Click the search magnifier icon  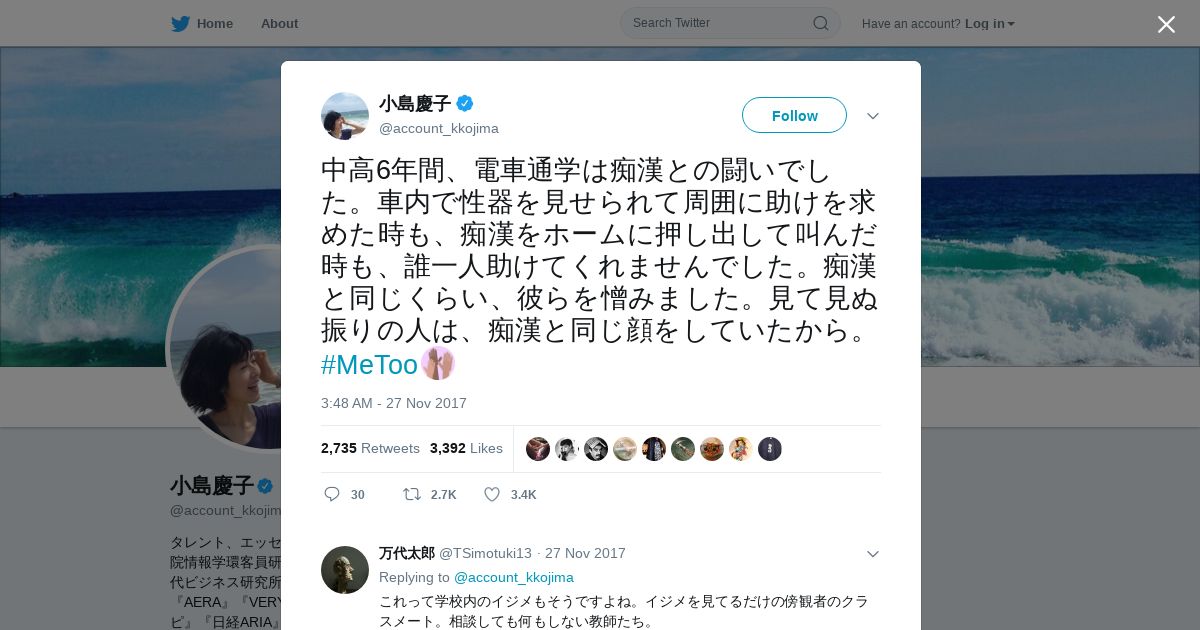[820, 23]
